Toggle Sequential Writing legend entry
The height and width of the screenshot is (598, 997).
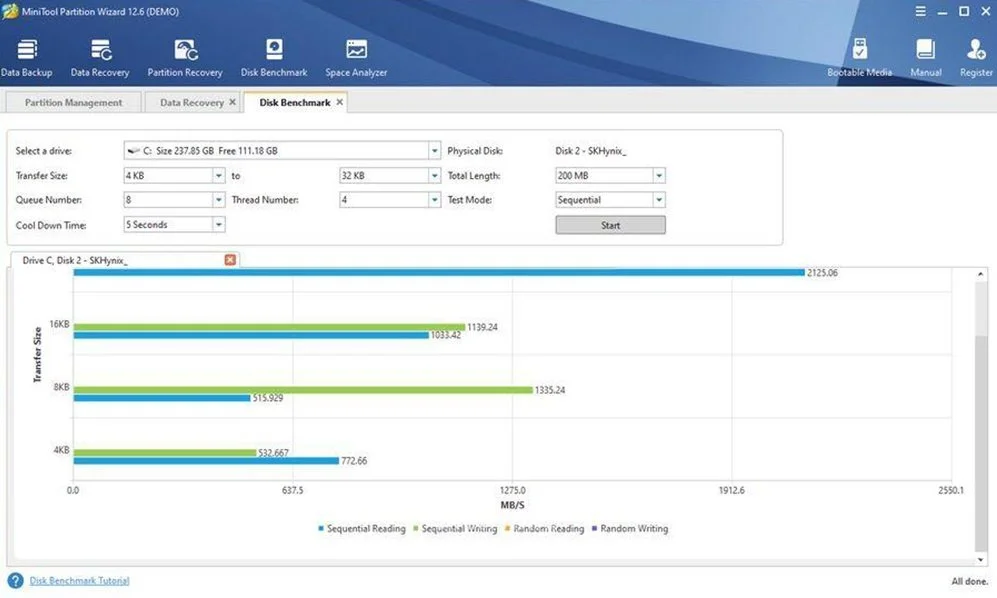pos(455,528)
